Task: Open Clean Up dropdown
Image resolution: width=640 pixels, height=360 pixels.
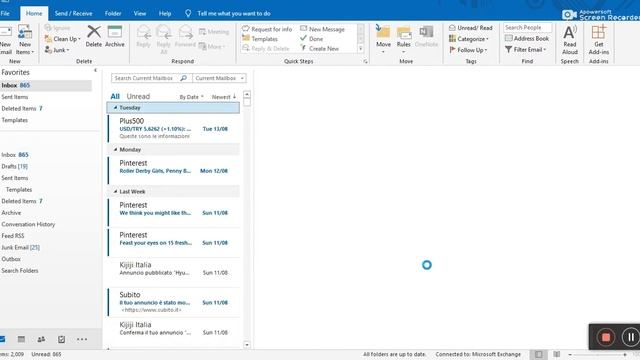Action: (x=62, y=39)
